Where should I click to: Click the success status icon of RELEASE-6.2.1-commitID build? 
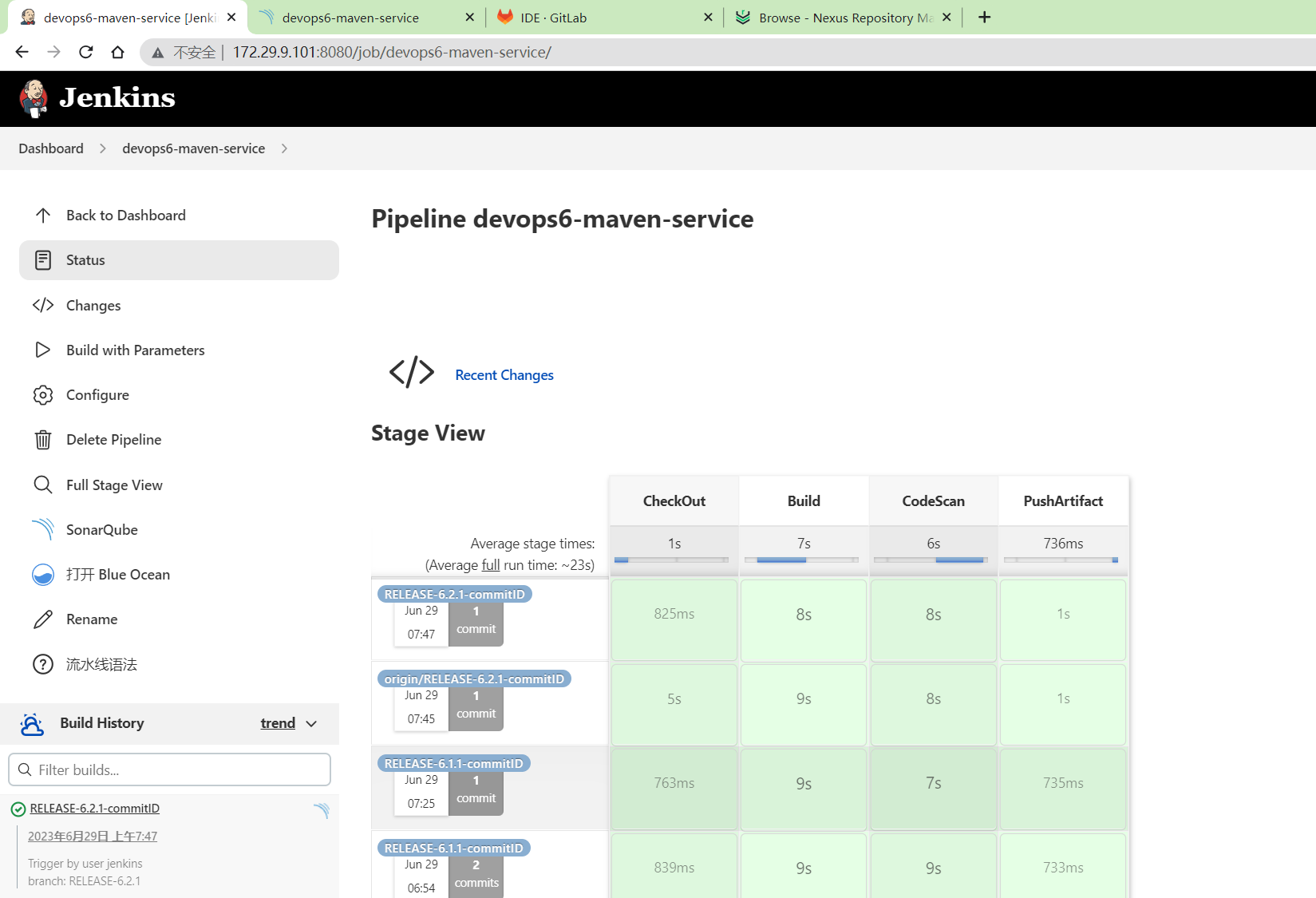[x=18, y=809]
